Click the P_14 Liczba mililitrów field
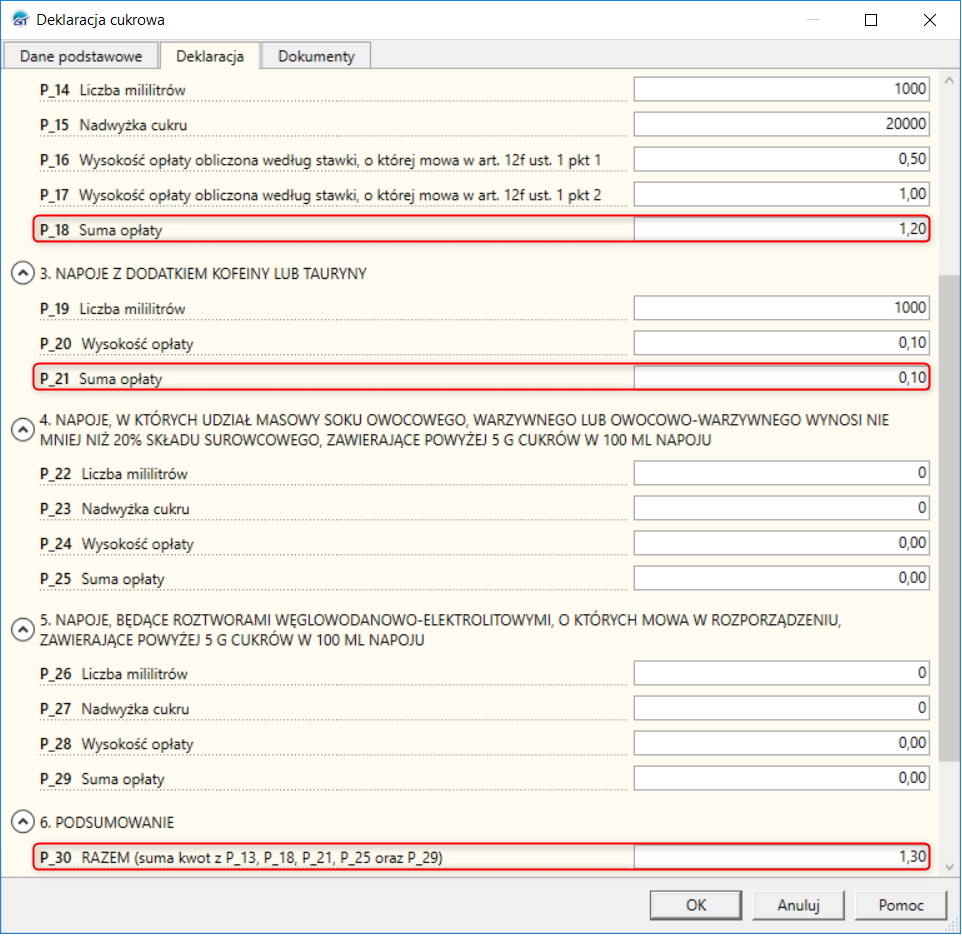Image resolution: width=962 pixels, height=936 pixels. coord(782,89)
